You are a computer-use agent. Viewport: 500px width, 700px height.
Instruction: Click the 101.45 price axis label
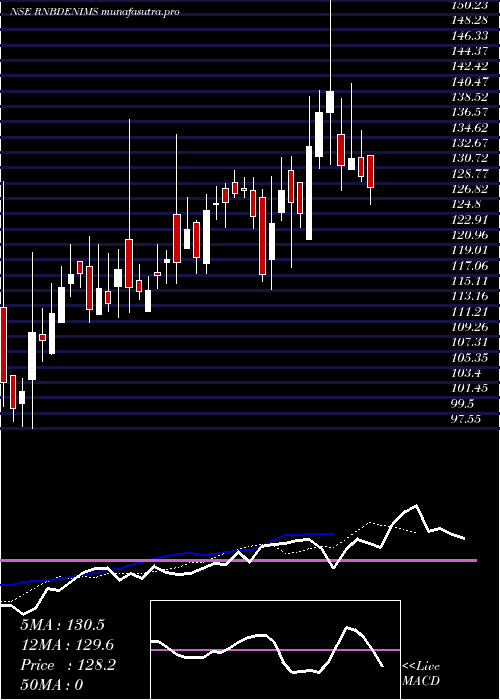471,387
